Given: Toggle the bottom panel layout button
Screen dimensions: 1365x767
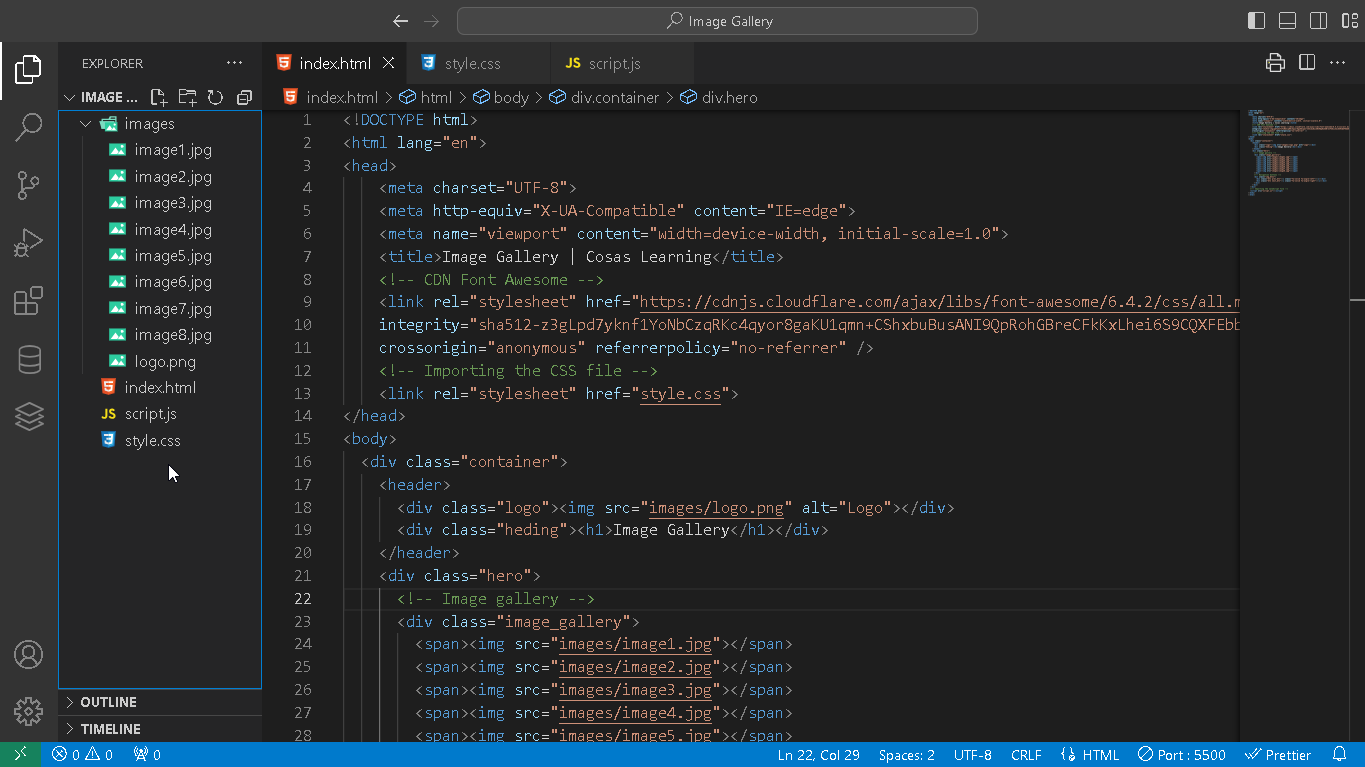Looking at the screenshot, I should pos(1288,21).
